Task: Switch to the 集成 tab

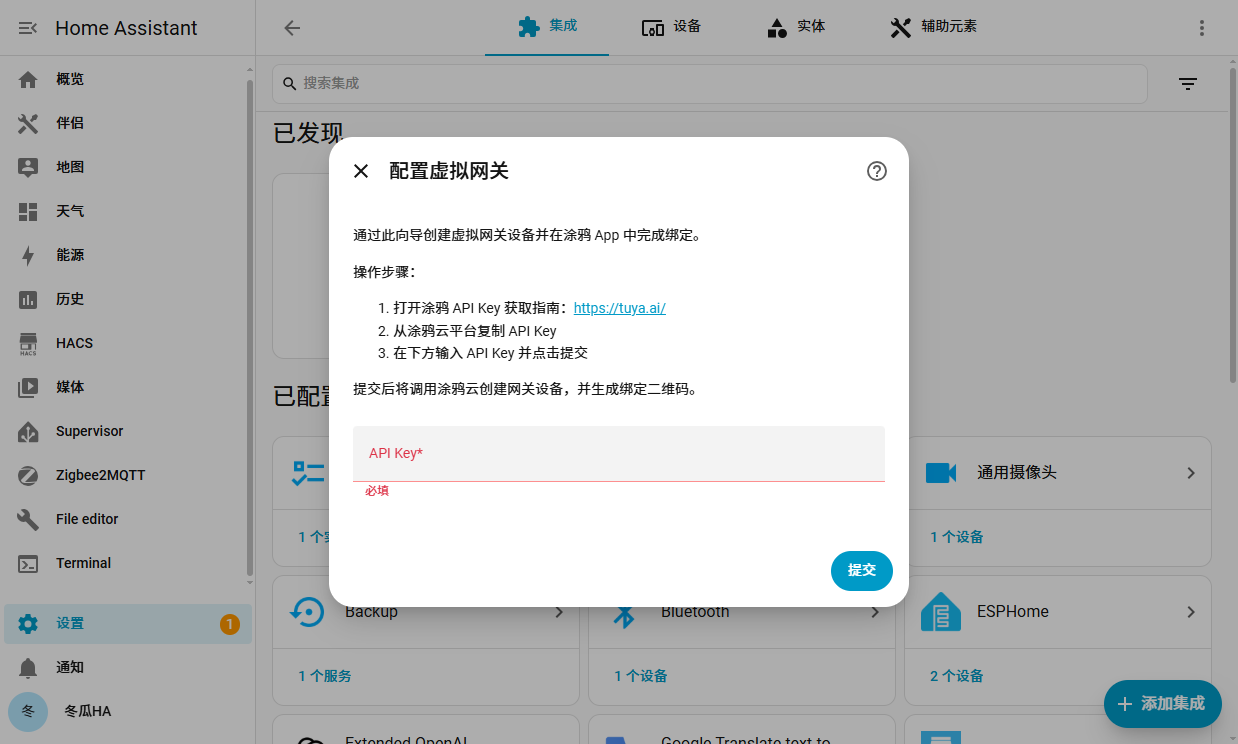Action: tap(547, 27)
